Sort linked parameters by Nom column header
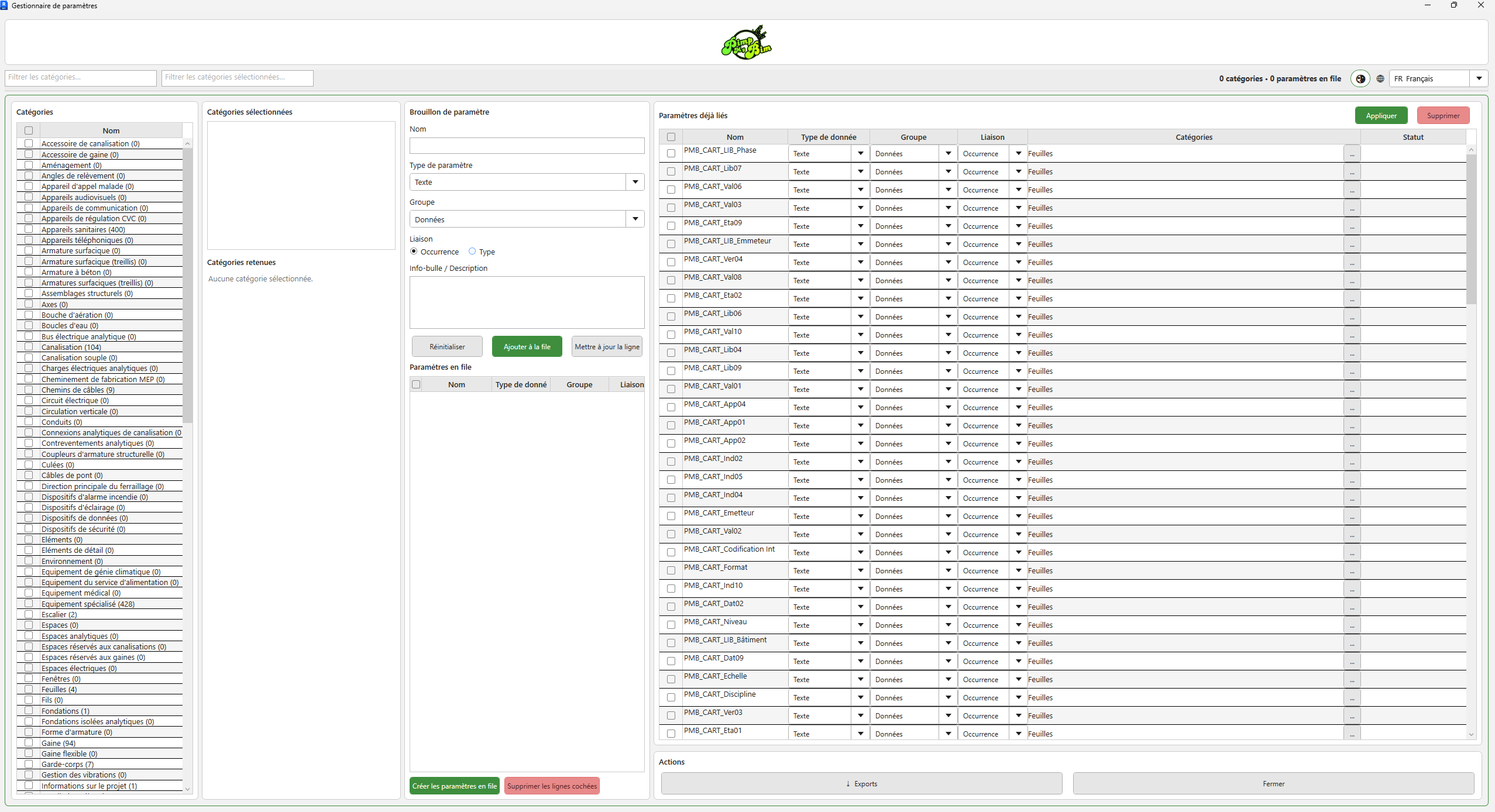 pyautogui.click(x=735, y=137)
